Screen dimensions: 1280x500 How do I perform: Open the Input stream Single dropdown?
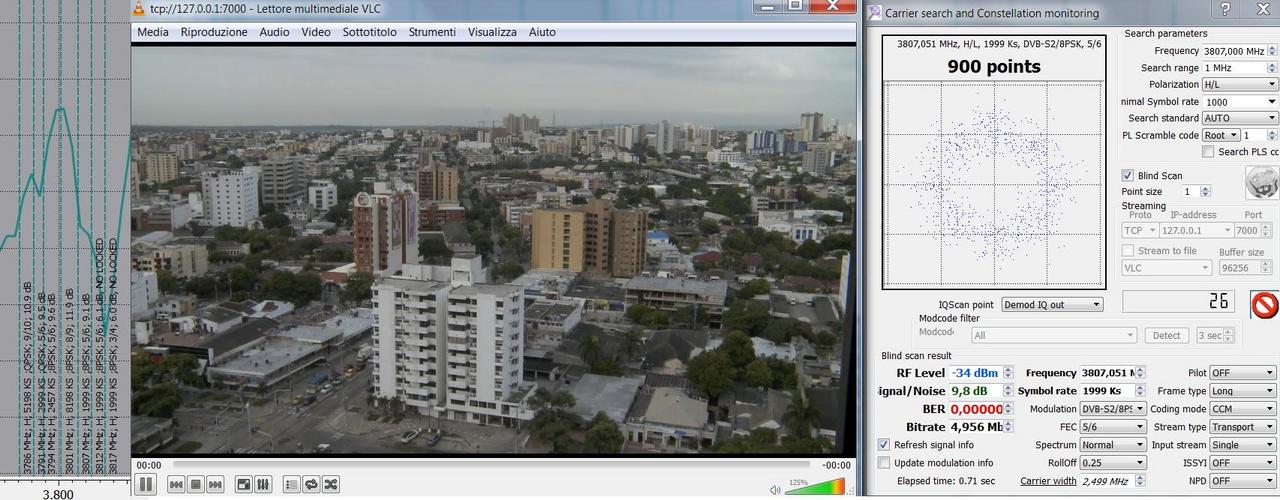[x=1243, y=445]
